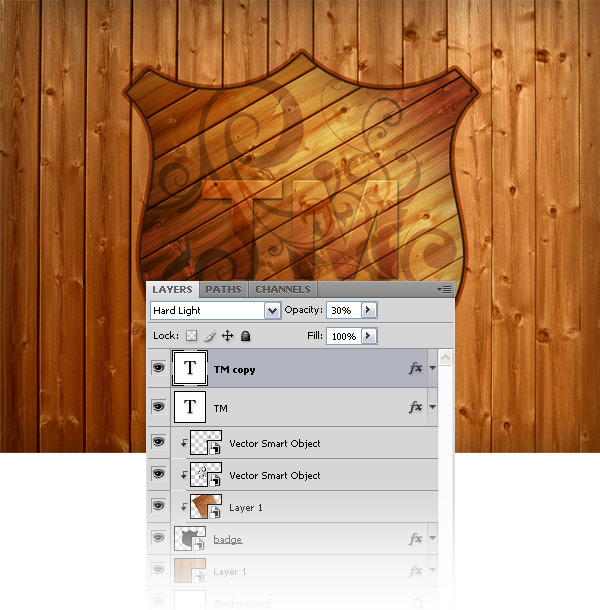Switch to the Layers tab
This screenshot has height=610, width=600.
tap(172, 289)
